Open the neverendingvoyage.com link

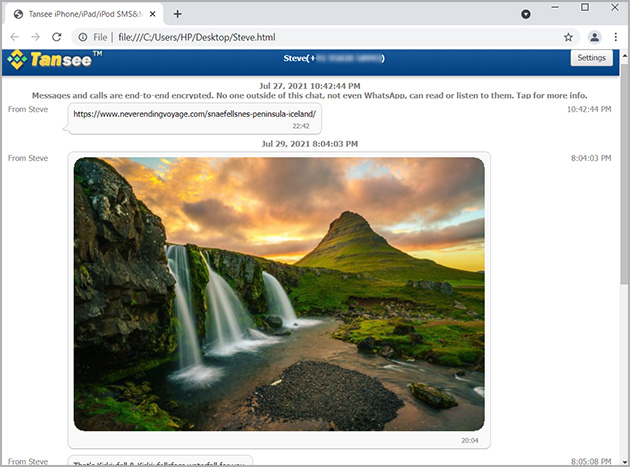[194, 114]
